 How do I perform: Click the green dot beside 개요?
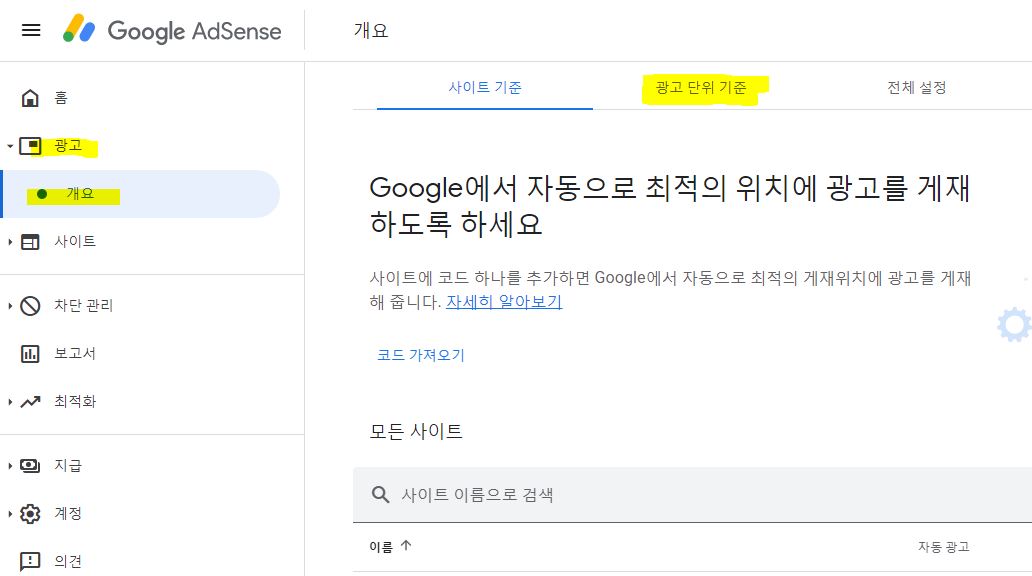click(42, 194)
